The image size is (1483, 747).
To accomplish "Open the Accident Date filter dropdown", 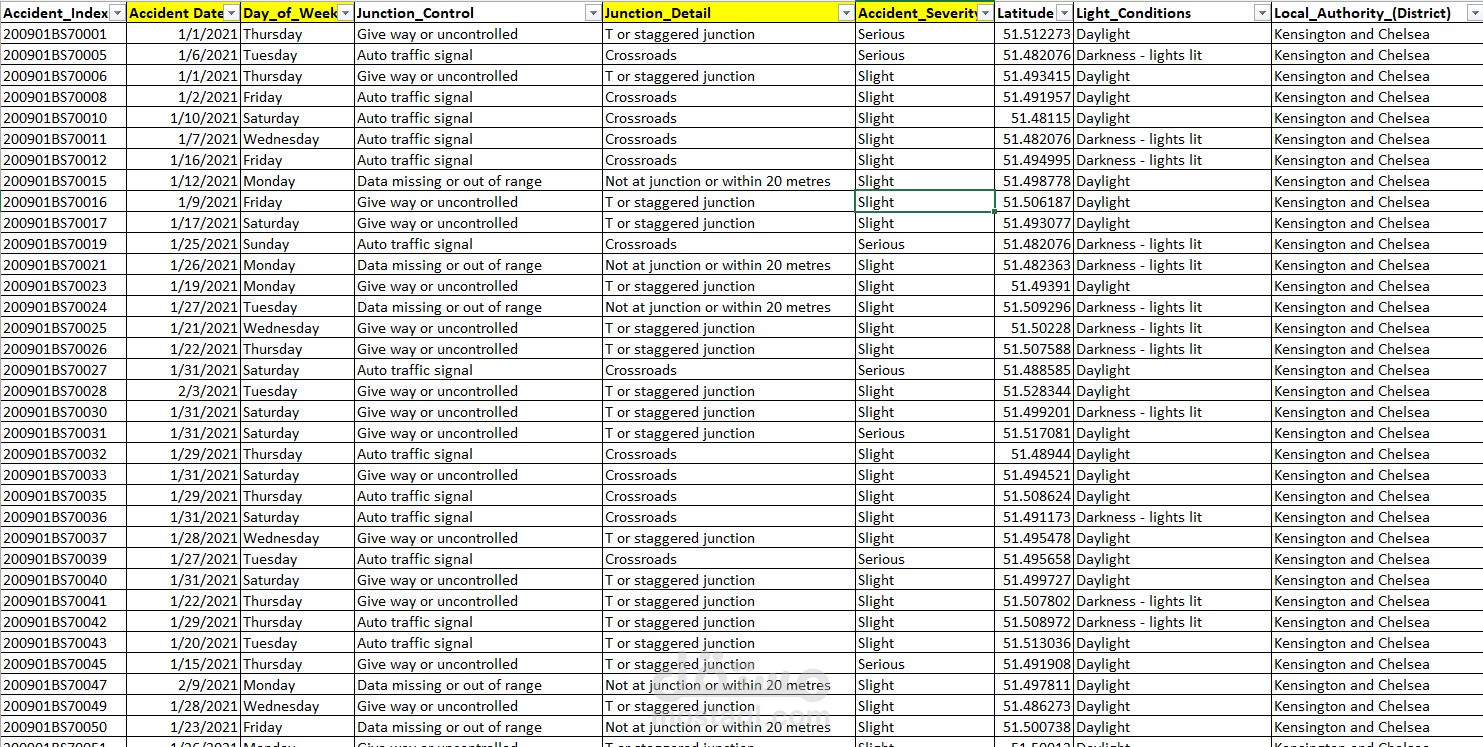I will pyautogui.click(x=232, y=13).
